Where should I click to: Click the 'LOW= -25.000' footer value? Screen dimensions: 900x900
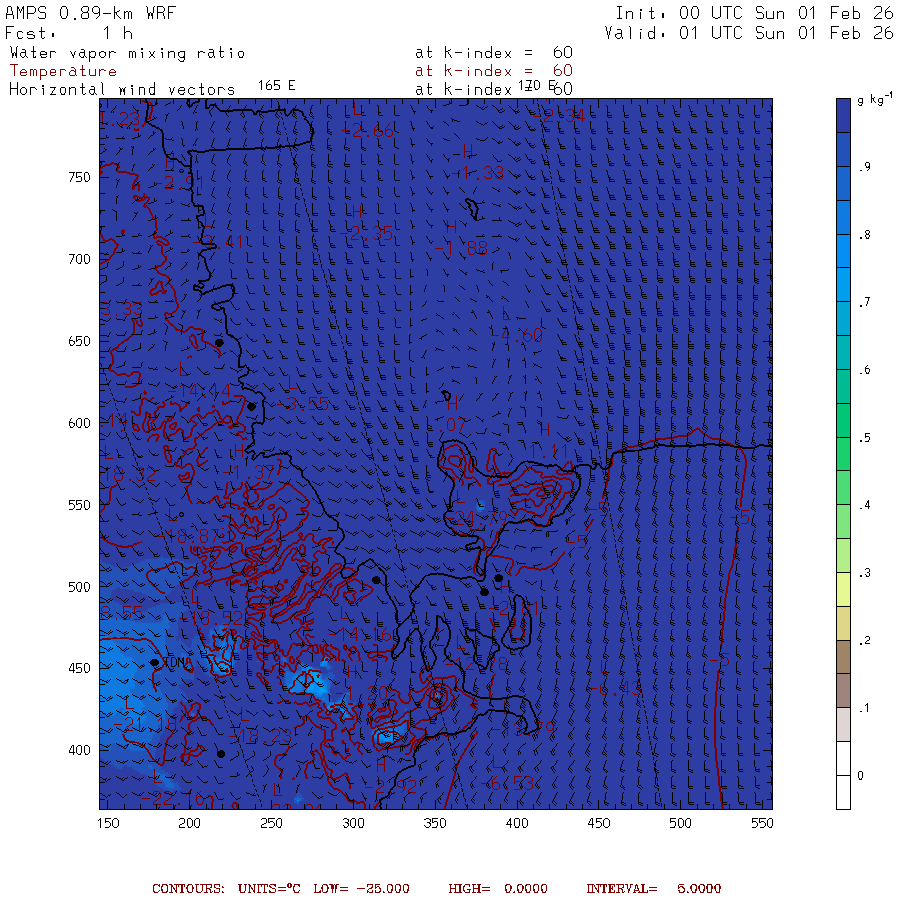pos(362,889)
